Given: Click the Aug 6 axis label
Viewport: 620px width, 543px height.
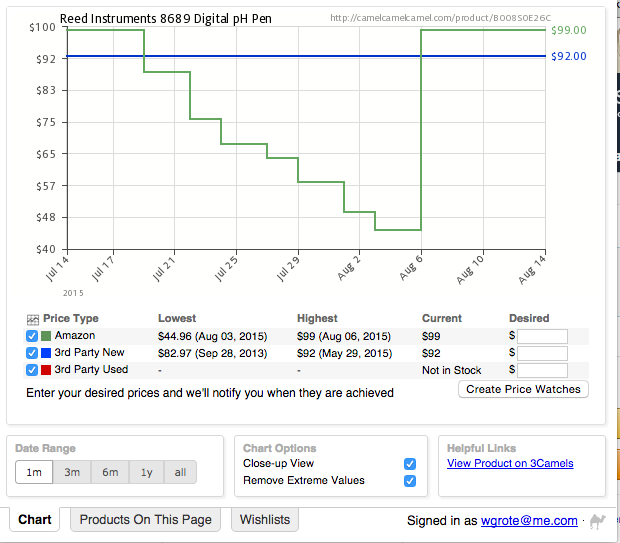Looking at the screenshot, I should [411, 268].
